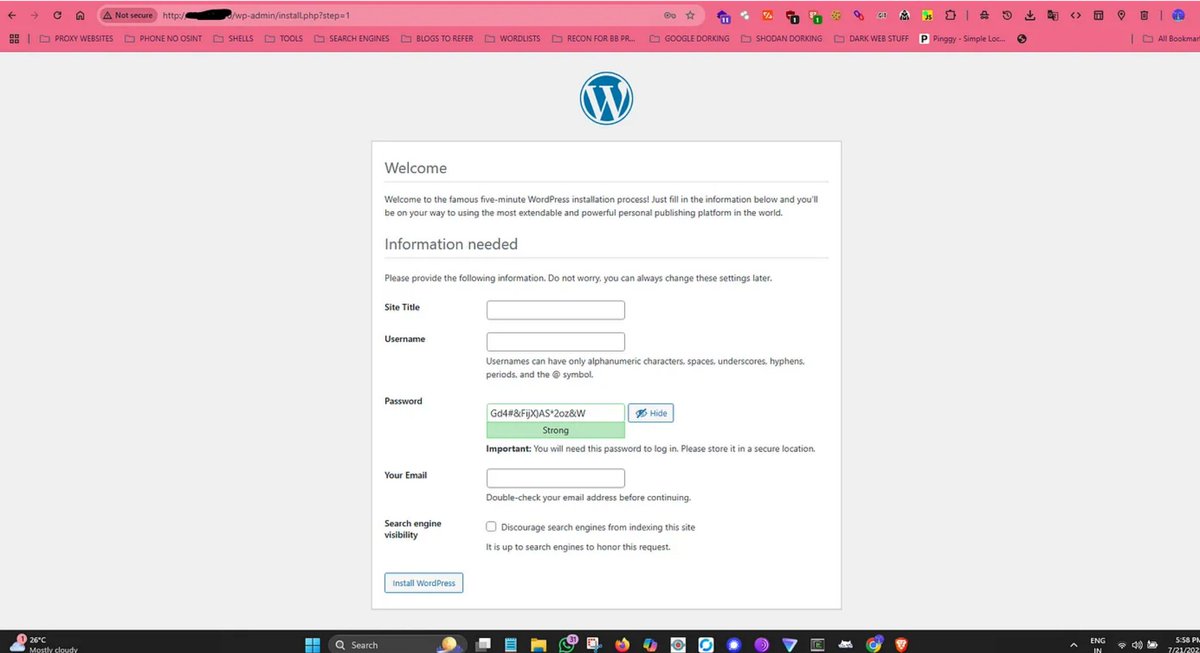
Task: Open the saved passwords key icon
Action: 669,15
